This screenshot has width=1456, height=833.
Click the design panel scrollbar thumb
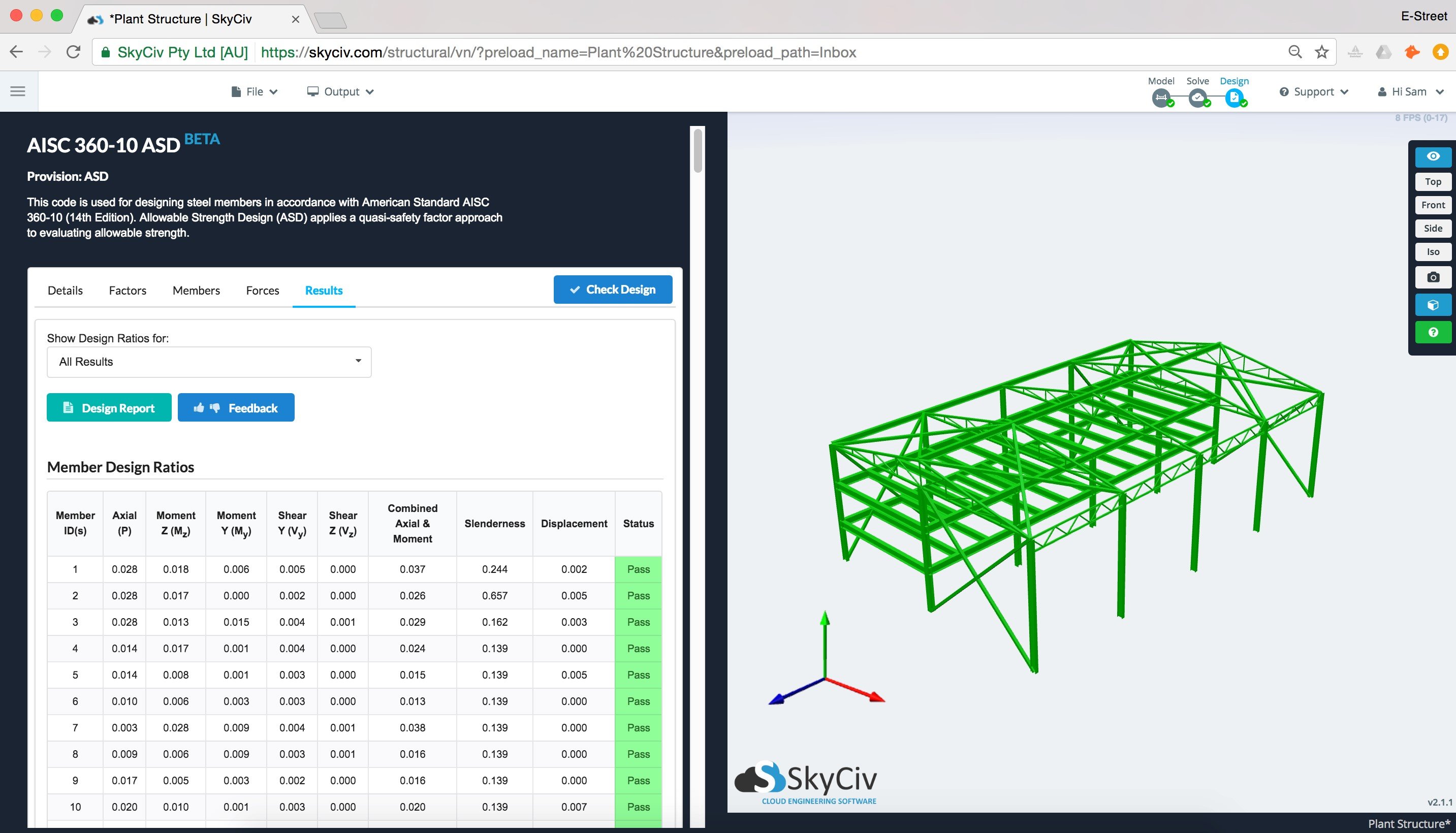pyautogui.click(x=698, y=150)
